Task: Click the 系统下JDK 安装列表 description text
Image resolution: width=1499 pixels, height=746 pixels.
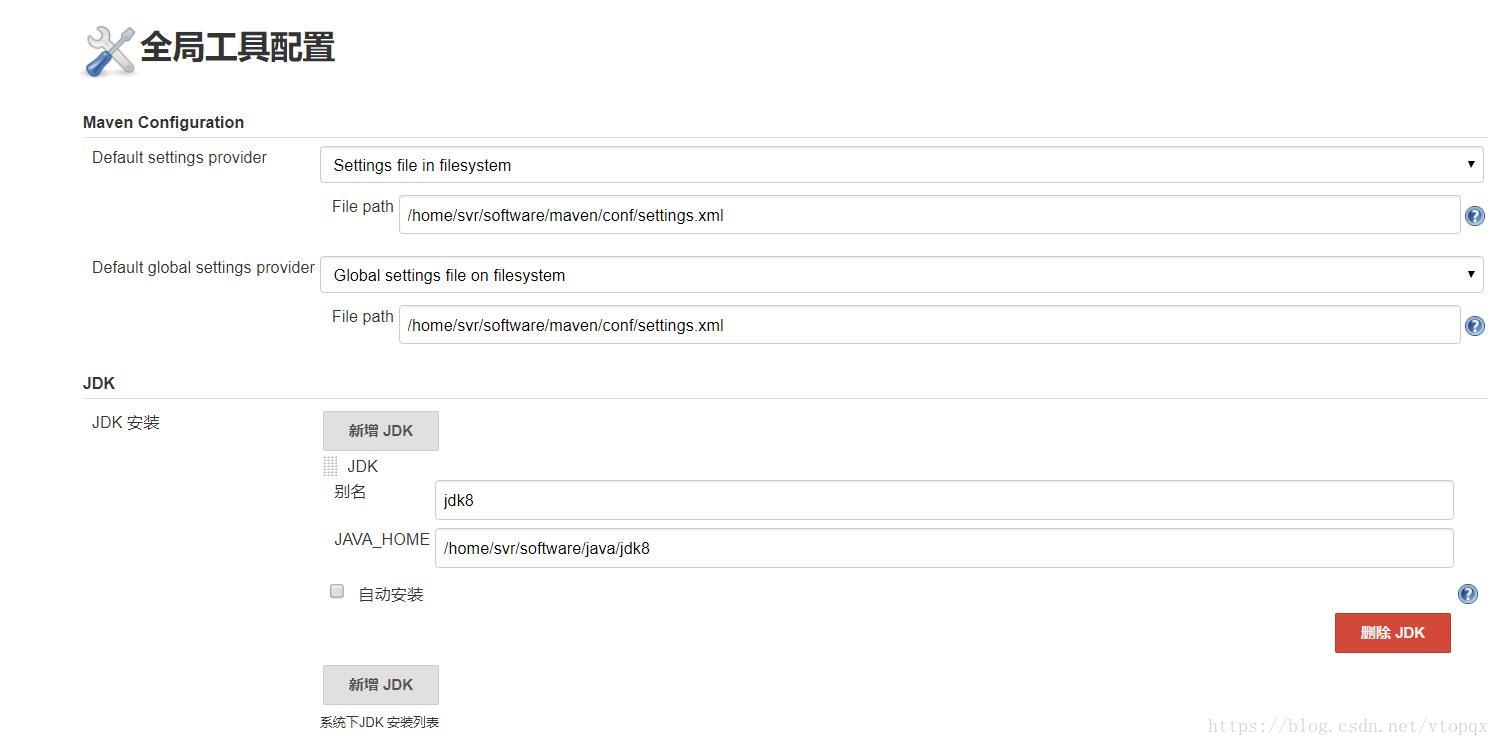Action: coord(379,722)
